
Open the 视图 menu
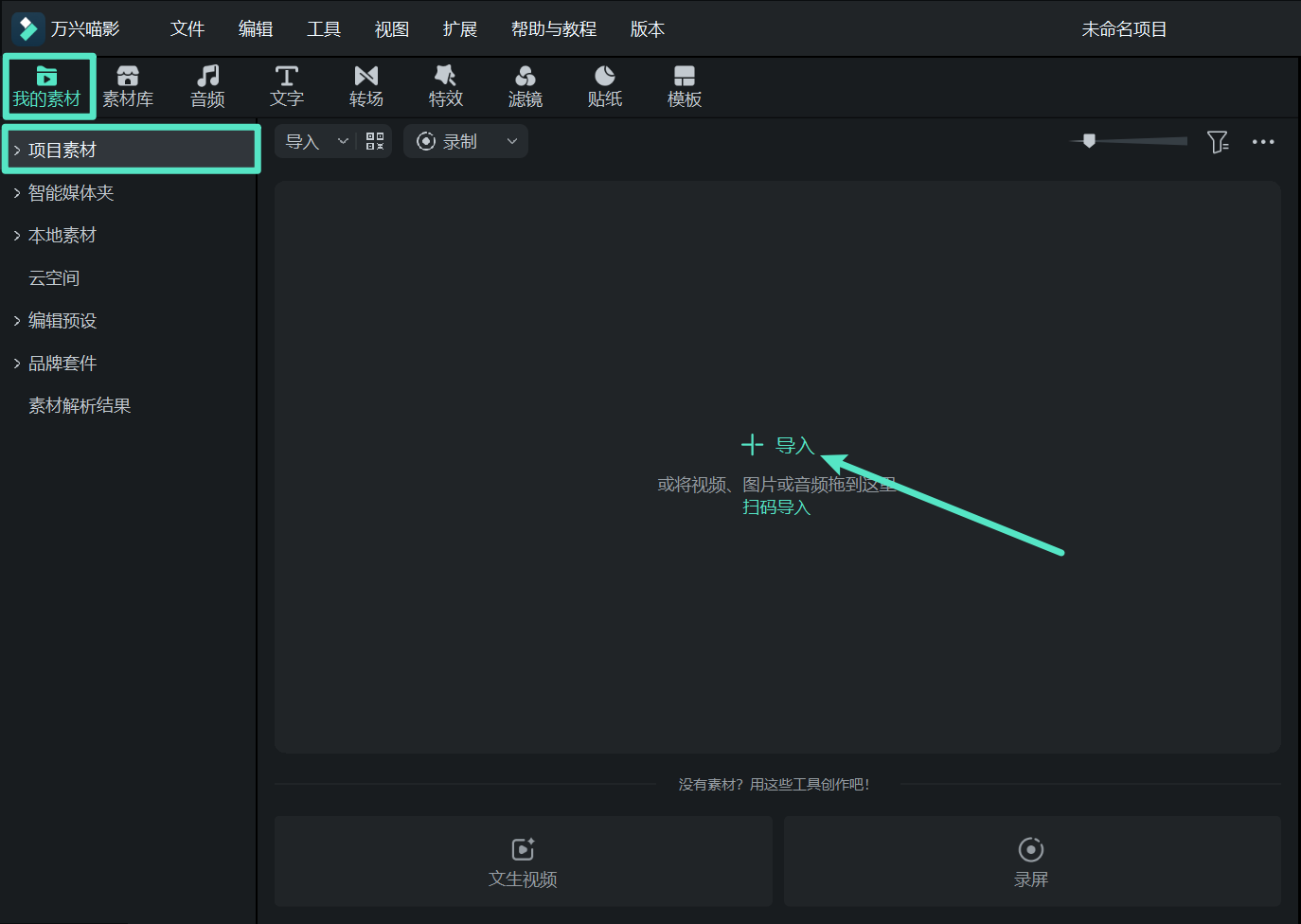(x=392, y=29)
